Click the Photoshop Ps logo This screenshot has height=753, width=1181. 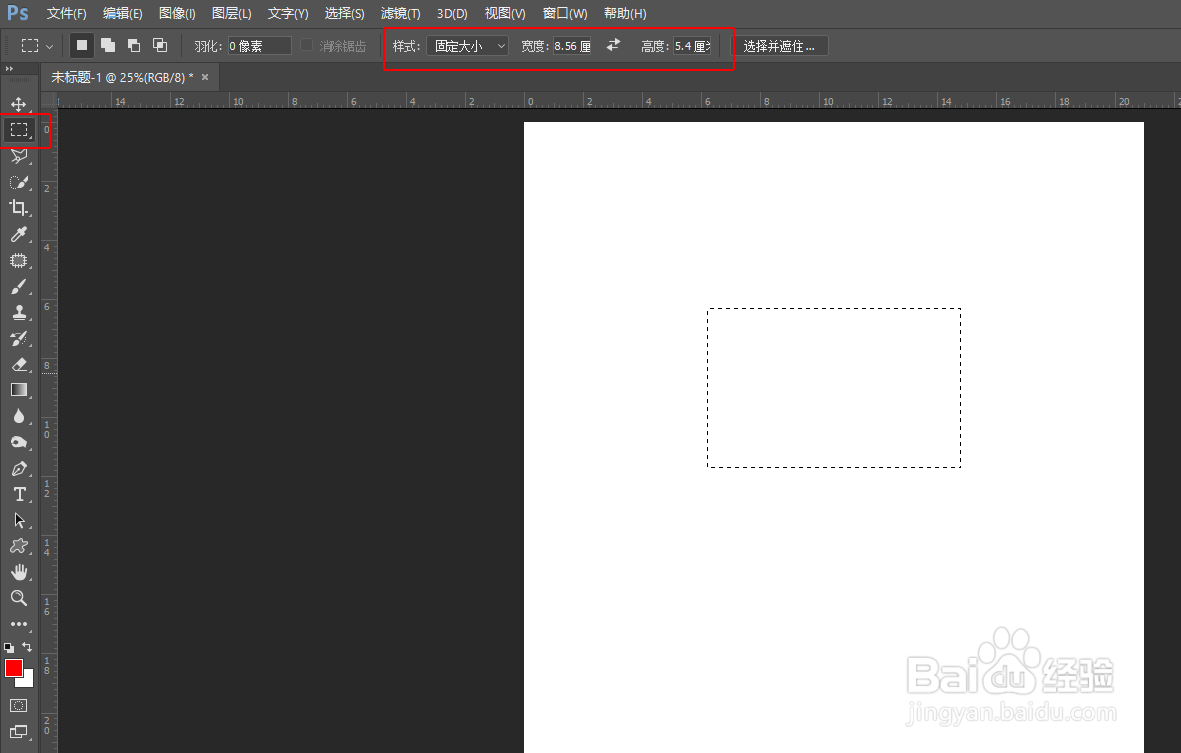tap(18, 13)
